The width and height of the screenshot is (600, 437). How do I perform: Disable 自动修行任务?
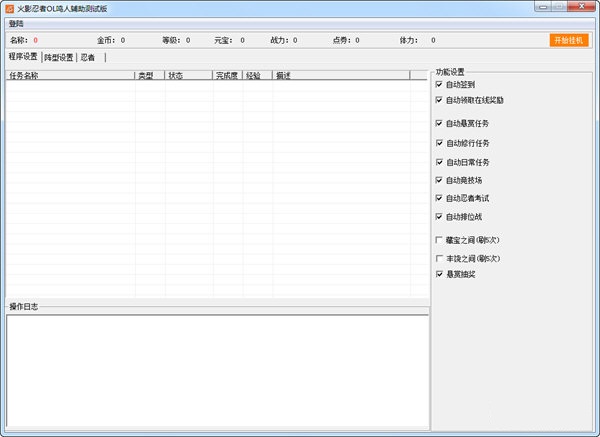pyautogui.click(x=439, y=143)
